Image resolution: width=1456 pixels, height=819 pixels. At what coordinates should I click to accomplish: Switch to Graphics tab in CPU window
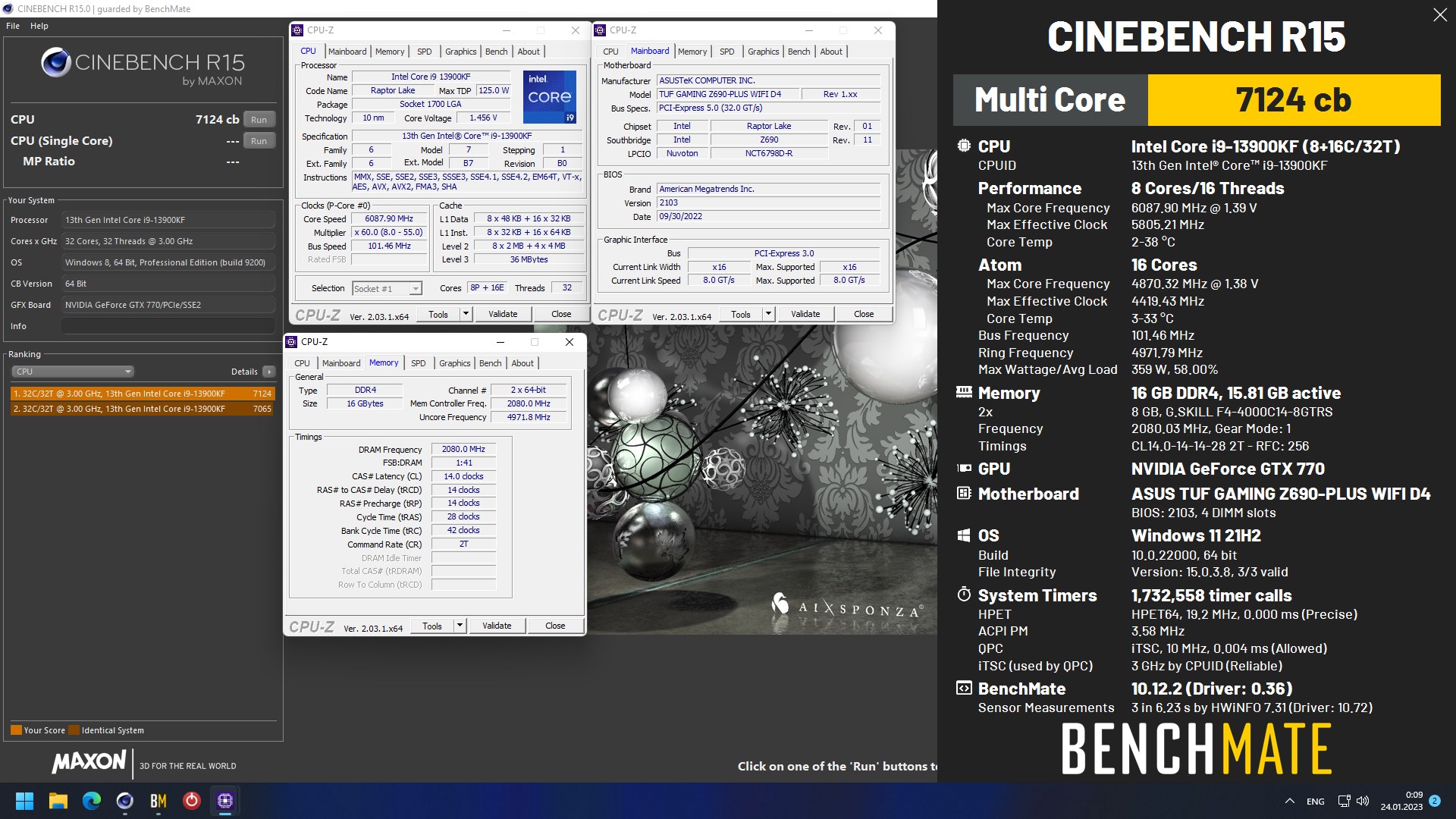(x=461, y=52)
